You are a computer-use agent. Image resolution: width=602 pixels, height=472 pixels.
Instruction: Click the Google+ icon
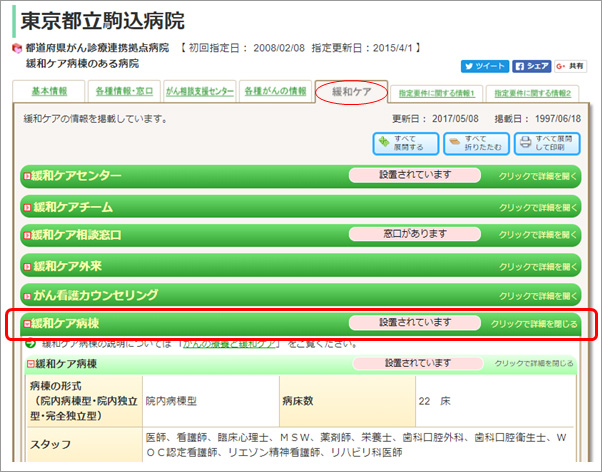point(561,66)
